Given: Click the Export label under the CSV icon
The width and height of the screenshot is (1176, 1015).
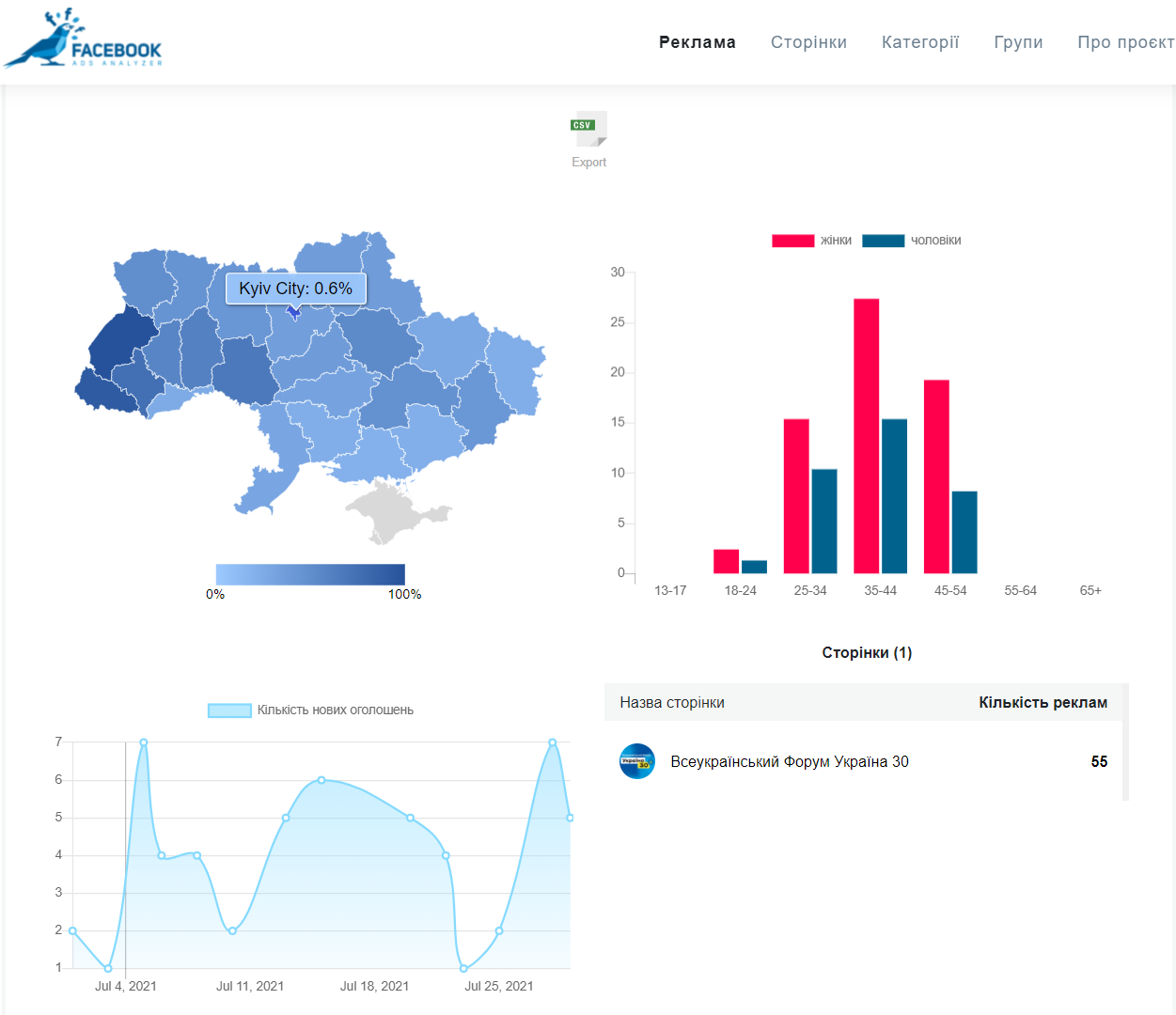Looking at the screenshot, I should (589, 163).
